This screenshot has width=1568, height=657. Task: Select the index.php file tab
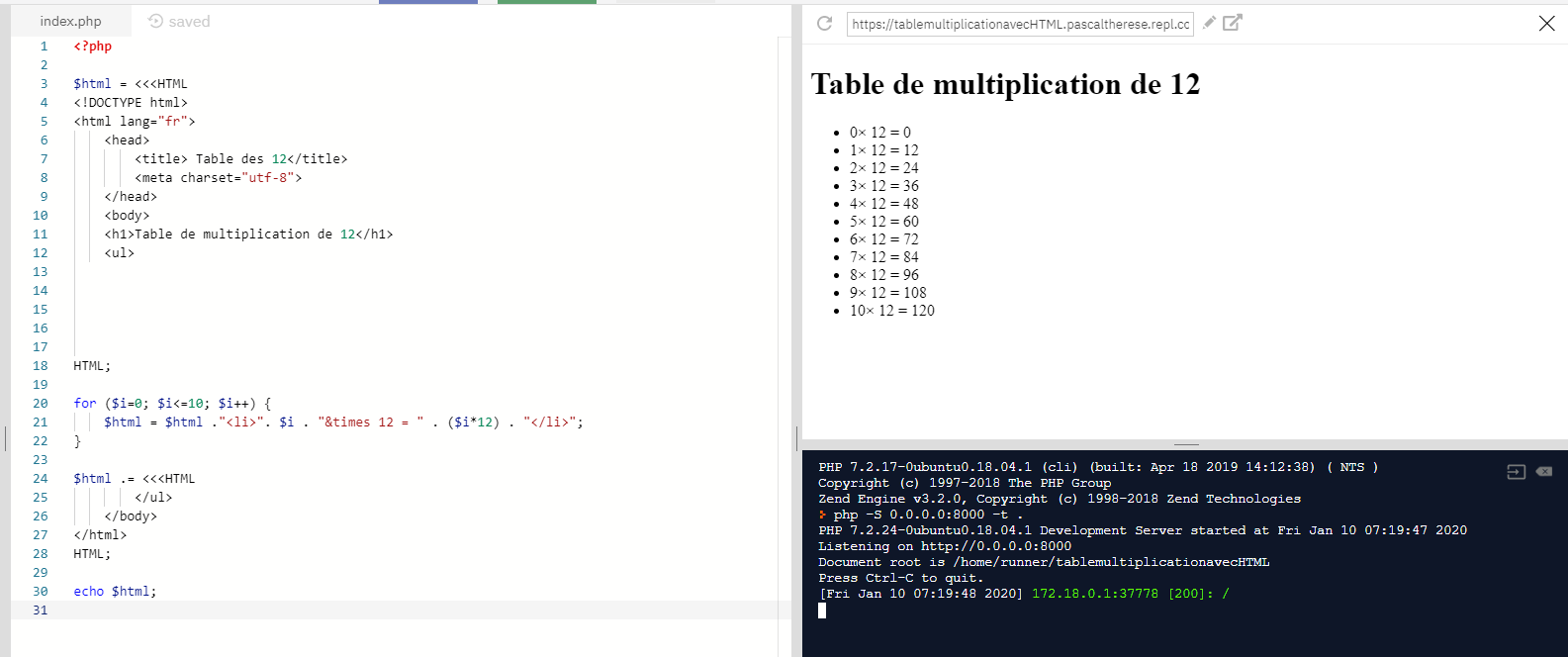pos(70,21)
